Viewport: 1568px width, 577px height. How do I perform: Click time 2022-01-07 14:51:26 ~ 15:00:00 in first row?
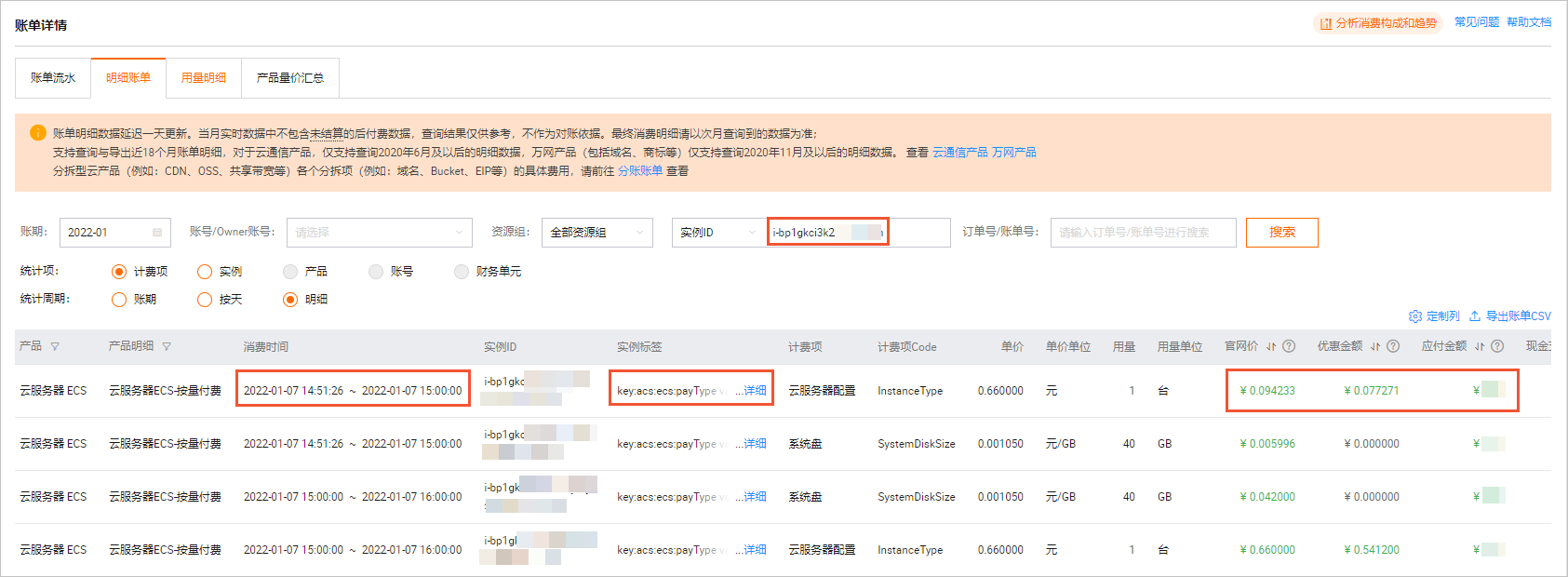(x=353, y=391)
